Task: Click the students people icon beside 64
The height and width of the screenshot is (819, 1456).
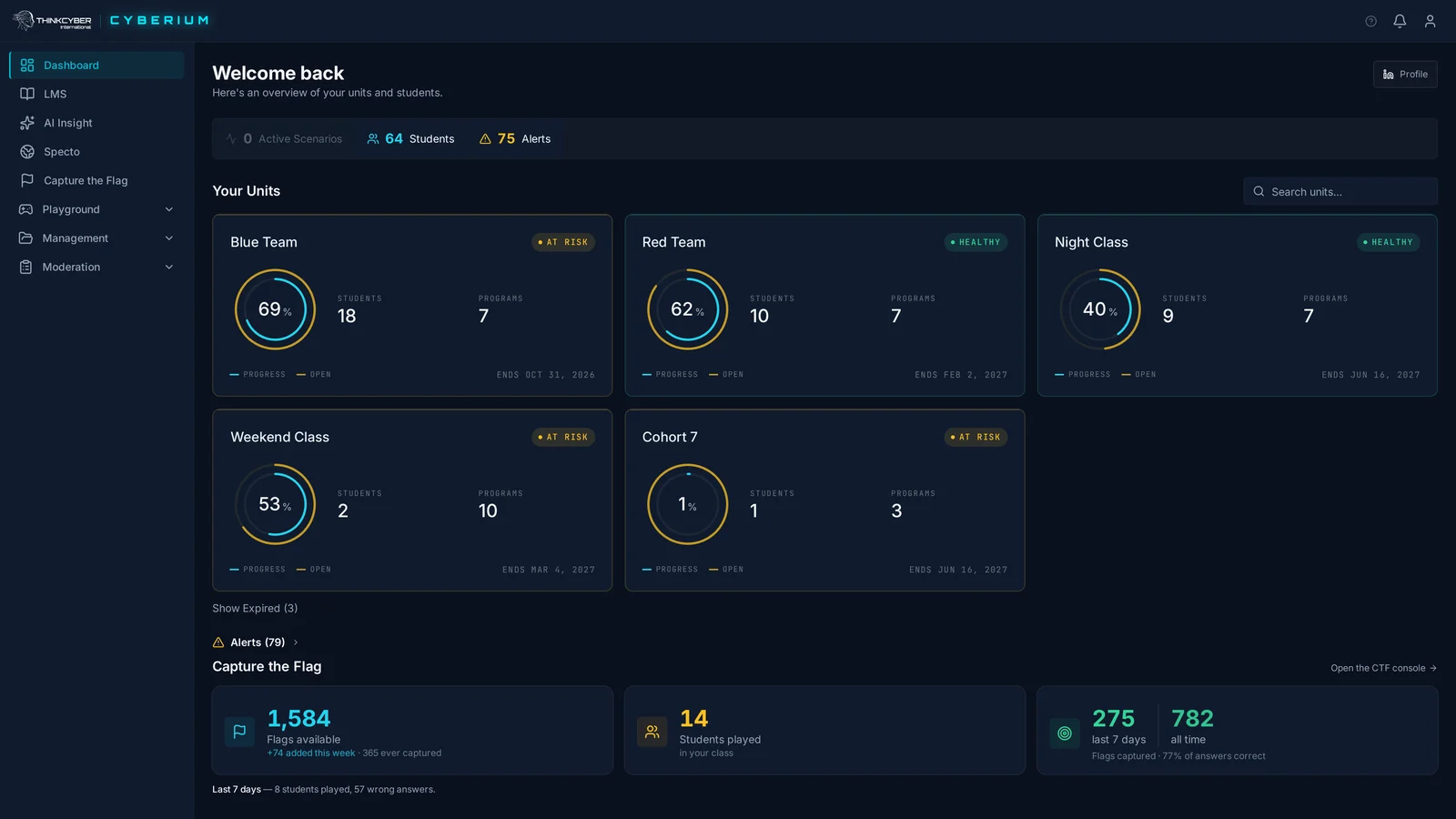Action: coord(373,139)
